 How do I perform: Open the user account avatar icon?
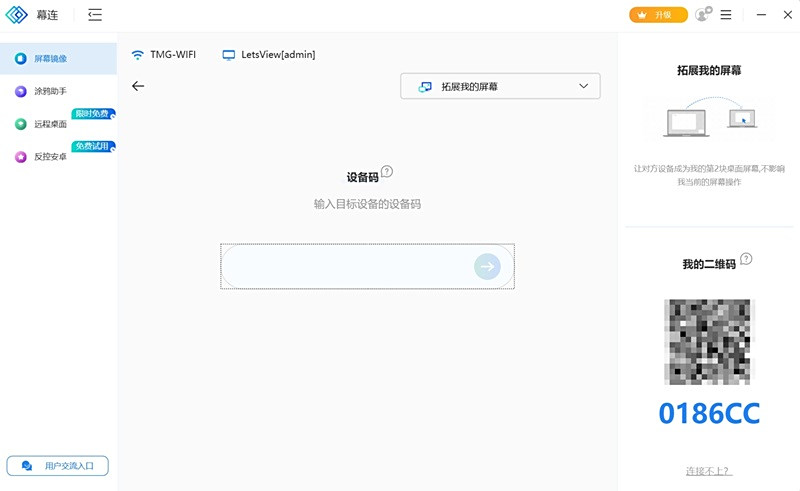click(x=702, y=15)
